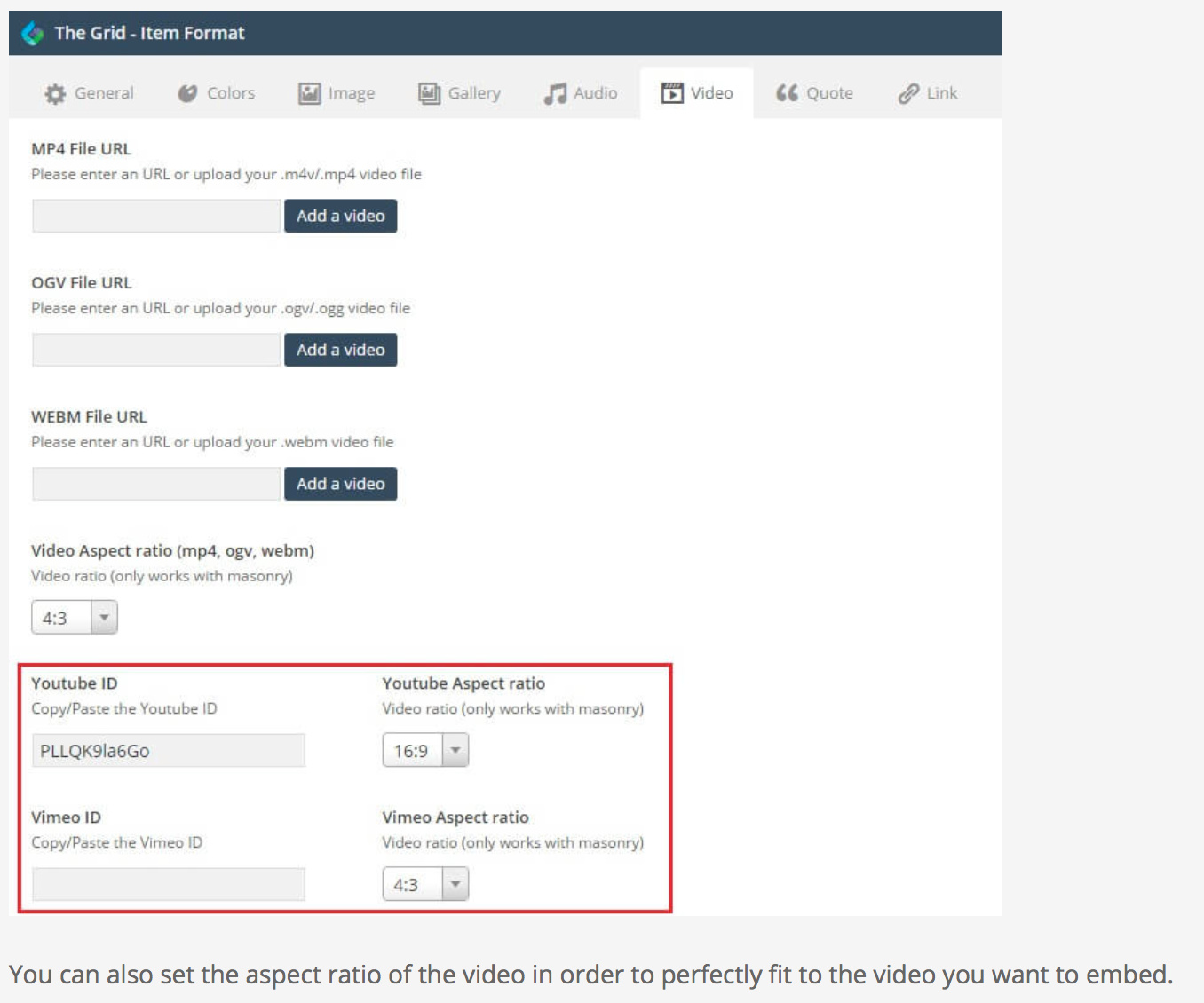
Task: Open the Audio tab
Action: click(x=581, y=93)
